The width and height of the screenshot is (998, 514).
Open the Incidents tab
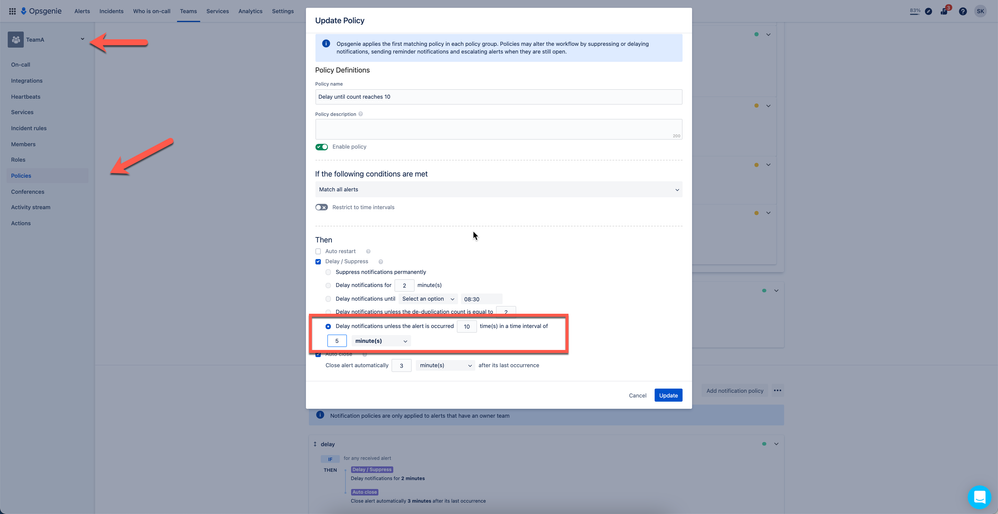click(x=111, y=11)
